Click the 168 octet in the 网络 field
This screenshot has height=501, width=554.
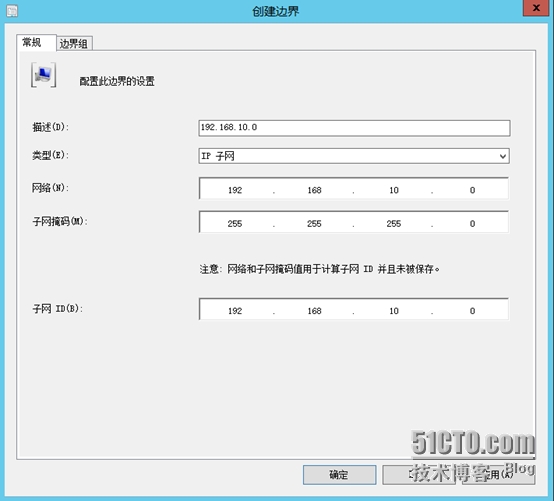click(314, 190)
